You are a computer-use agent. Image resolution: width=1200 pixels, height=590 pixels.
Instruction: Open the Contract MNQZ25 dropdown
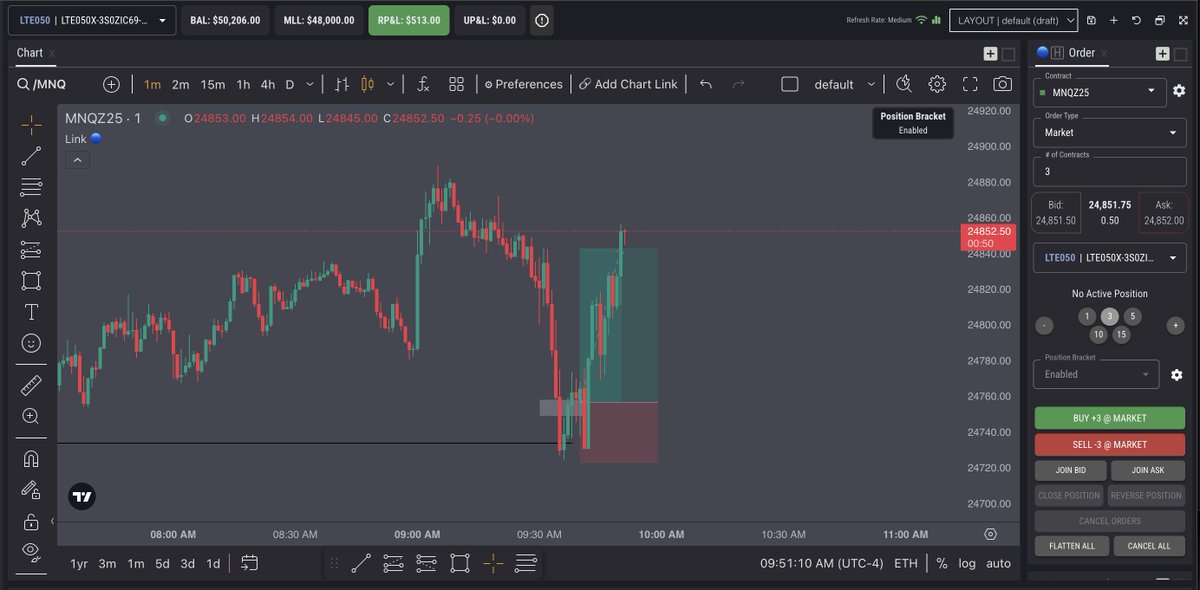(1099, 90)
